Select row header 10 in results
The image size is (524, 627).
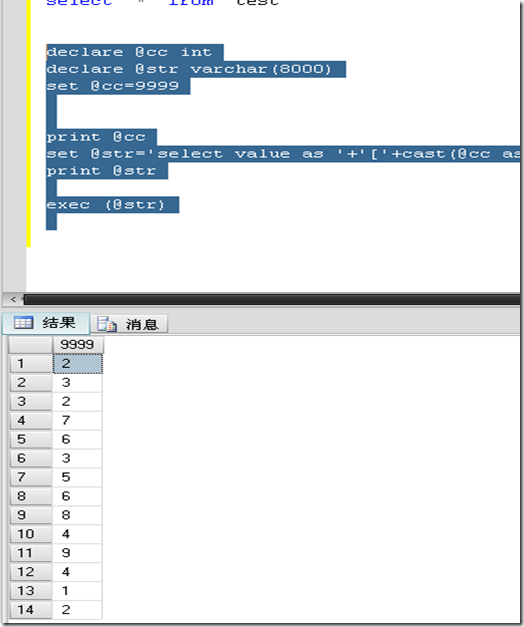click(x=31, y=534)
